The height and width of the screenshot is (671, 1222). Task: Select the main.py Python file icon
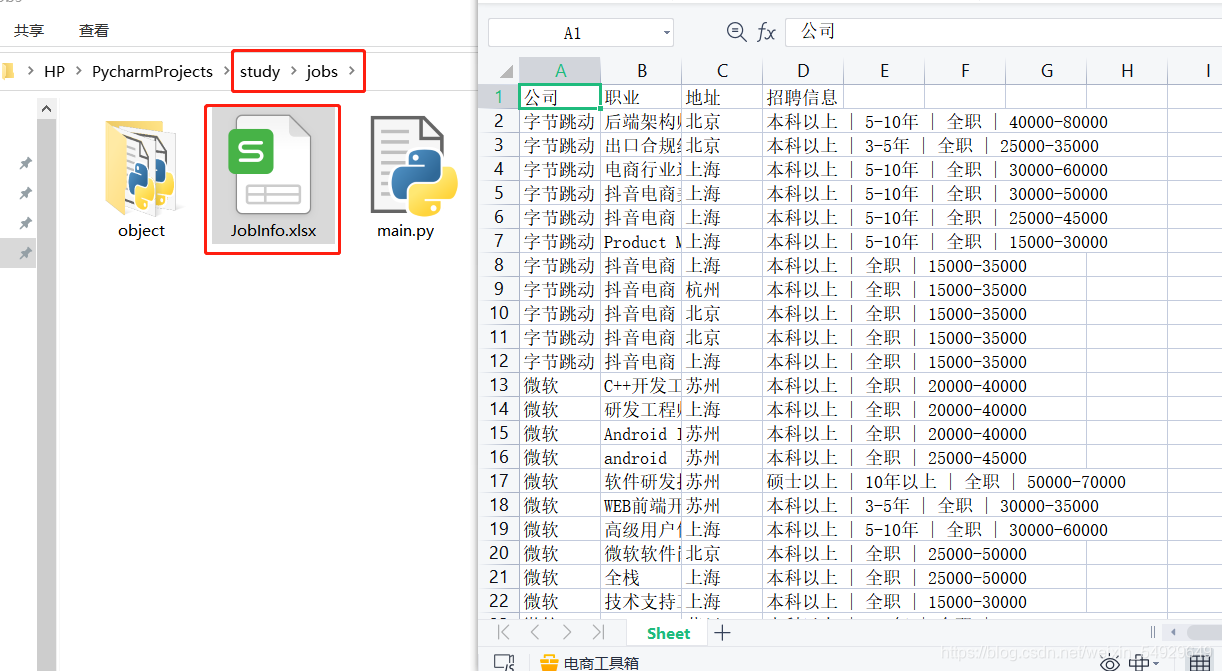pyautogui.click(x=413, y=165)
